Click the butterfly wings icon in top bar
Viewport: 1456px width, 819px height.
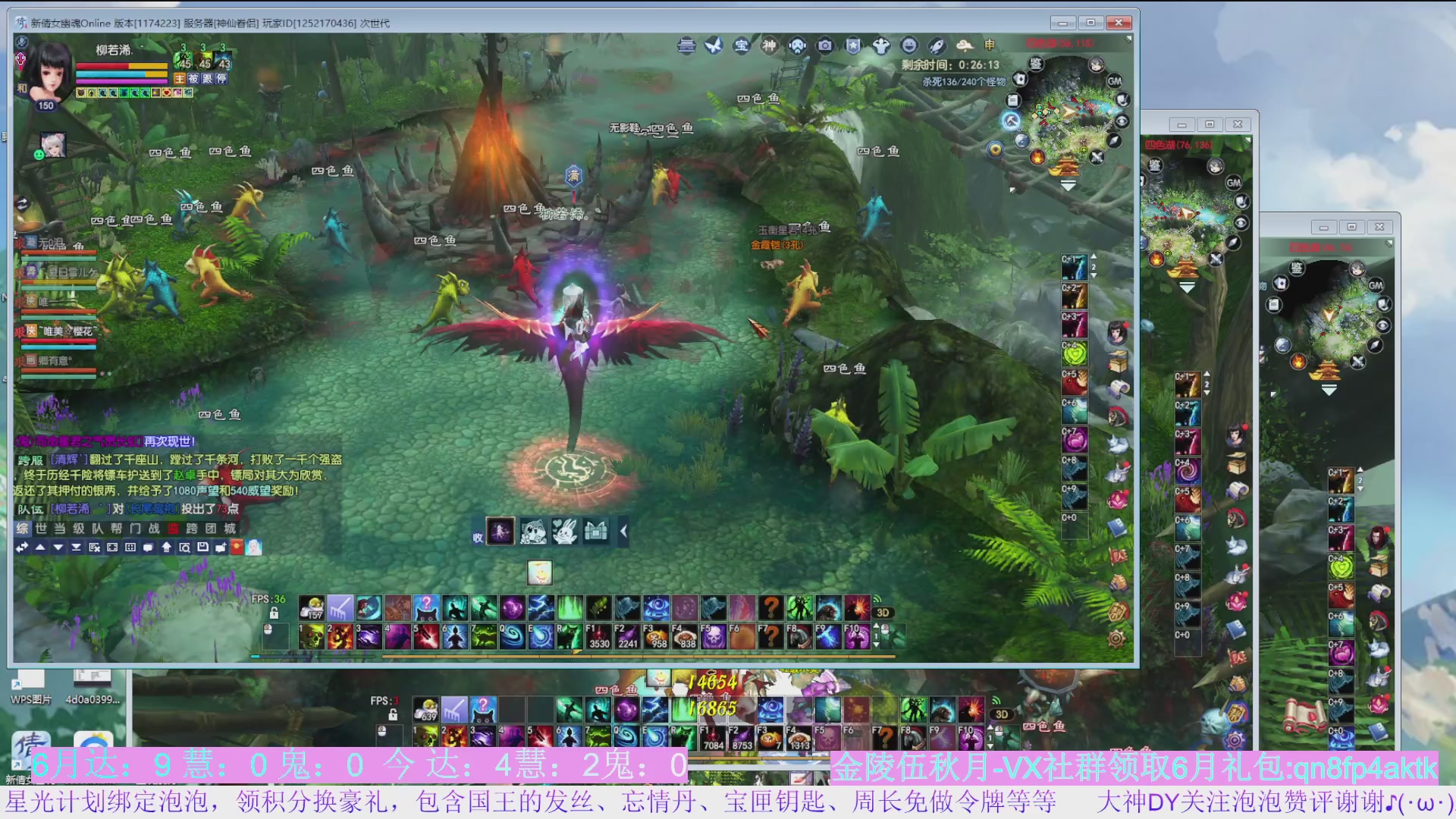pyautogui.click(x=714, y=45)
